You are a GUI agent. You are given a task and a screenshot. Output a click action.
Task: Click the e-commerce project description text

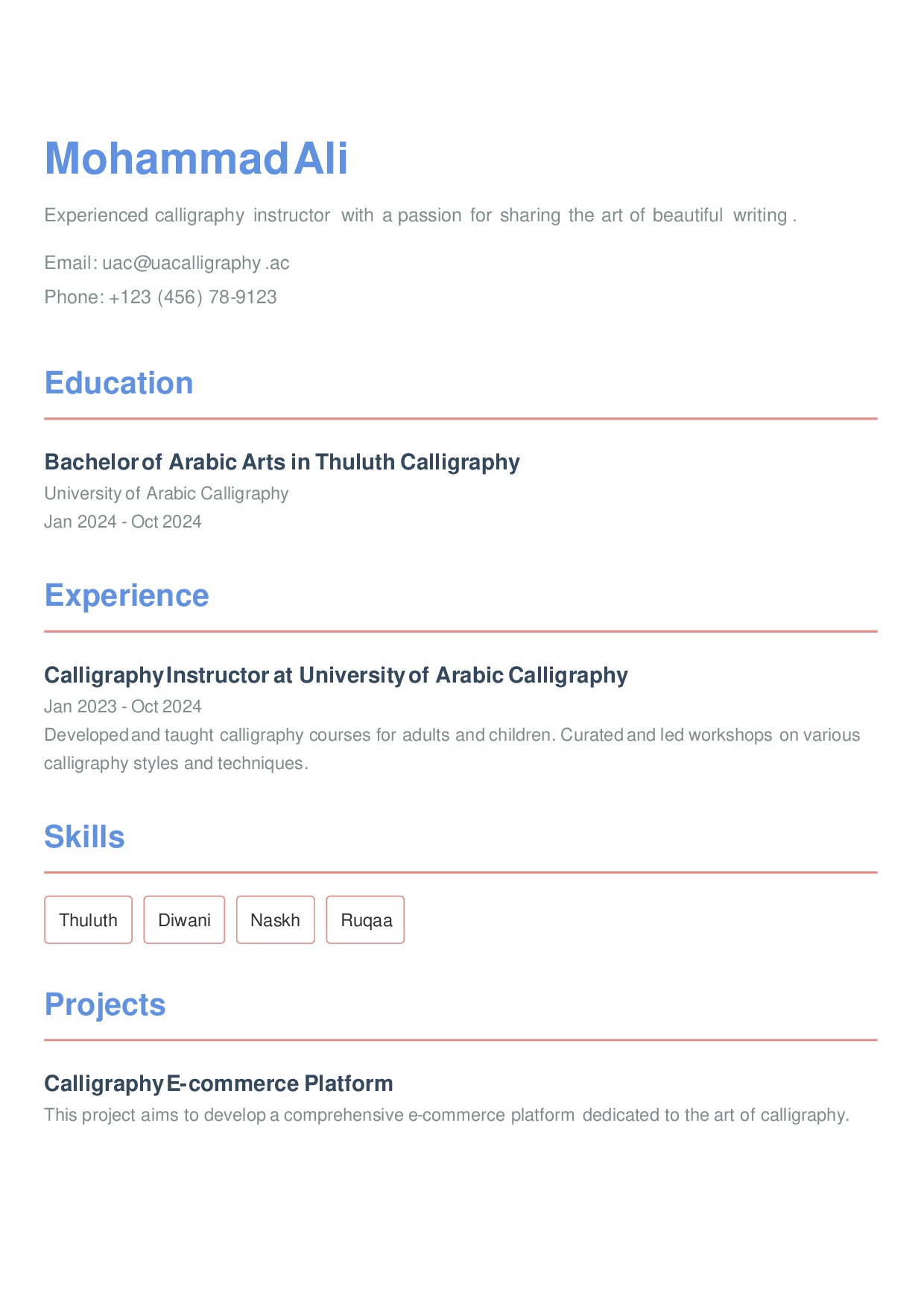point(447,1115)
